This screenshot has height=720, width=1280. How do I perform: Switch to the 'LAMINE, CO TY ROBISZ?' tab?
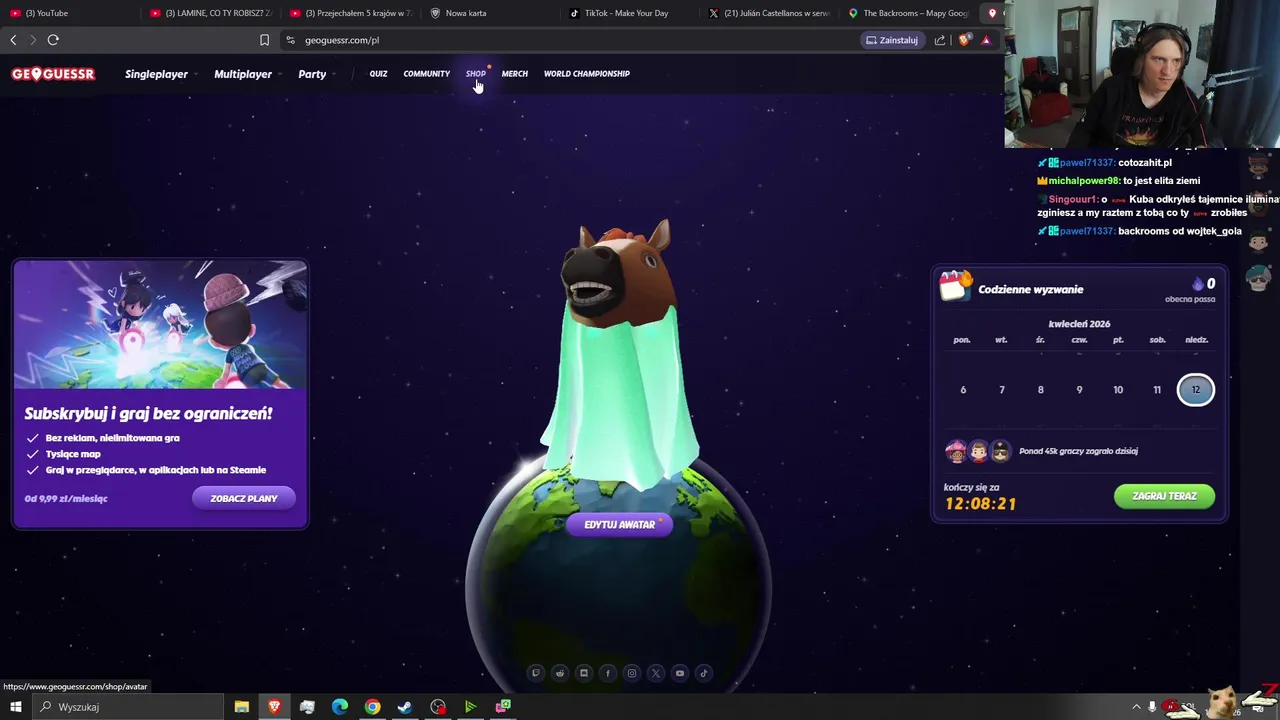[212, 13]
